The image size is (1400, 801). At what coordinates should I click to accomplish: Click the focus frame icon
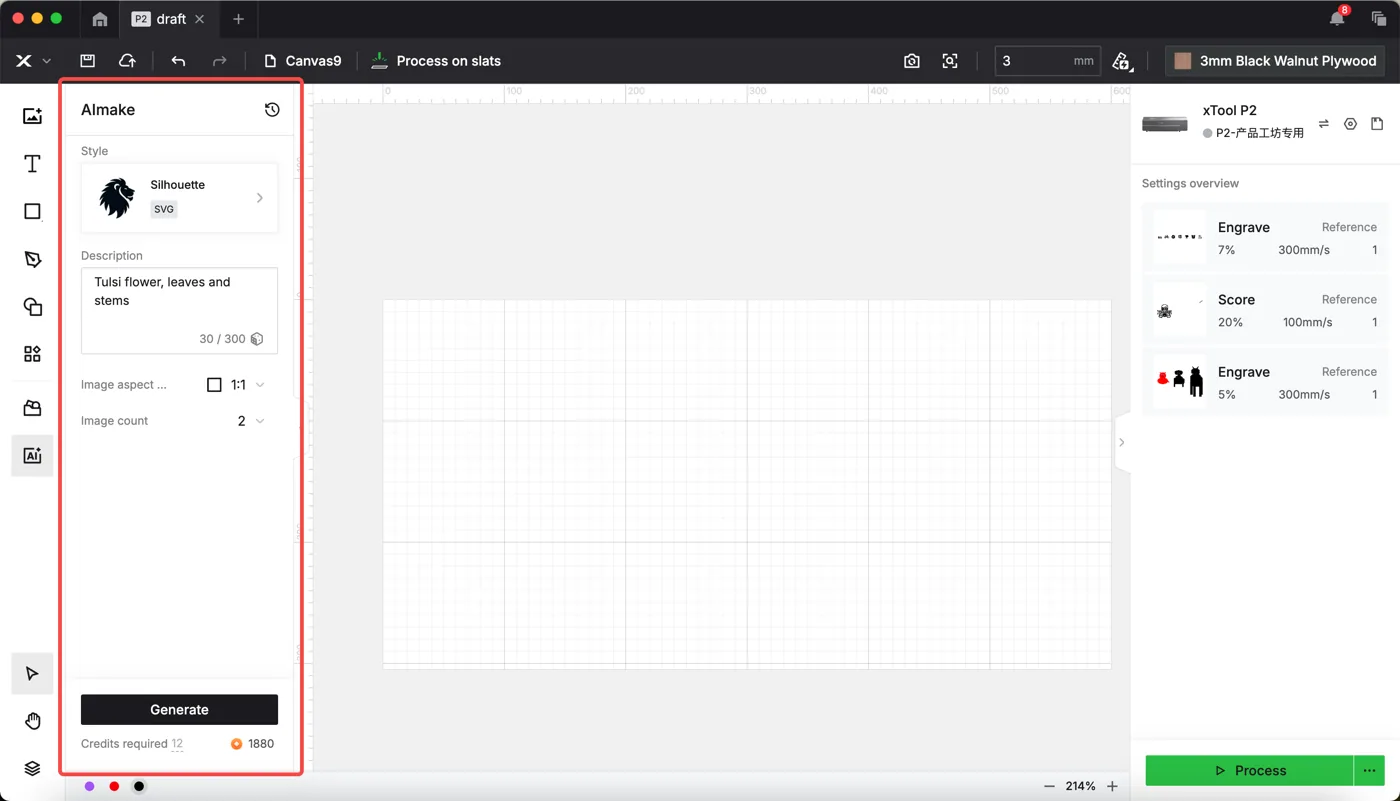950,61
